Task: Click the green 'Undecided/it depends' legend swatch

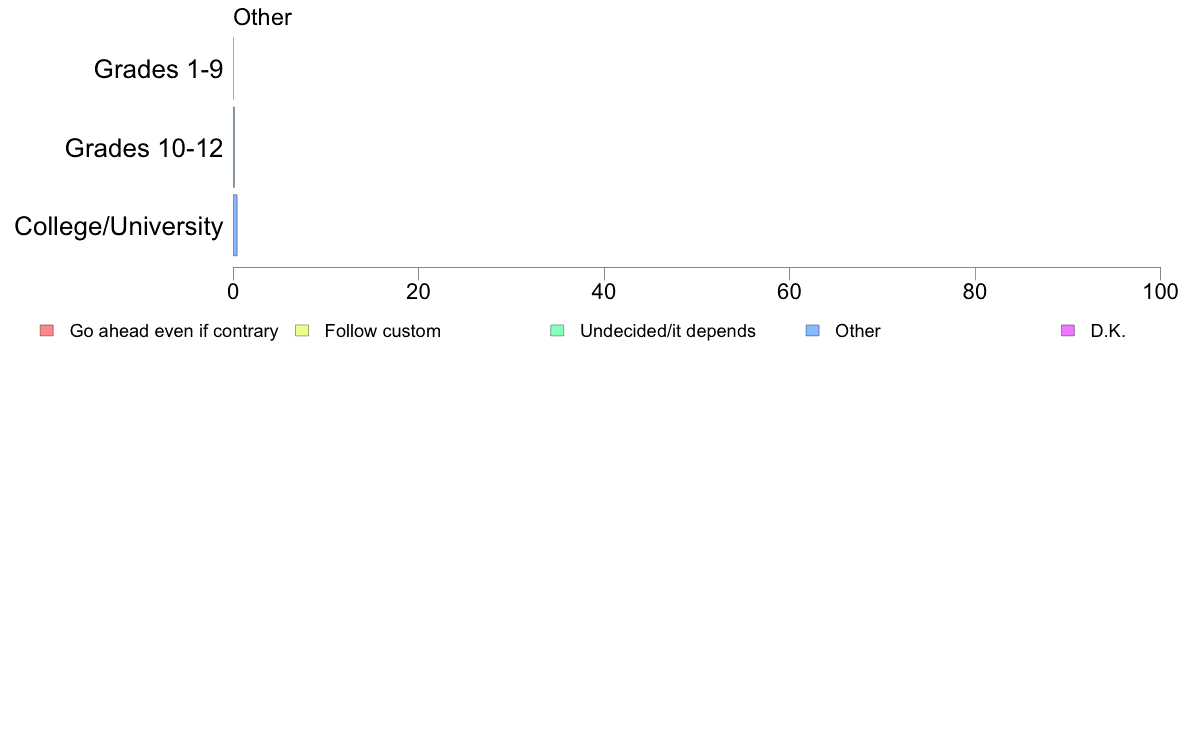Action: tap(557, 330)
